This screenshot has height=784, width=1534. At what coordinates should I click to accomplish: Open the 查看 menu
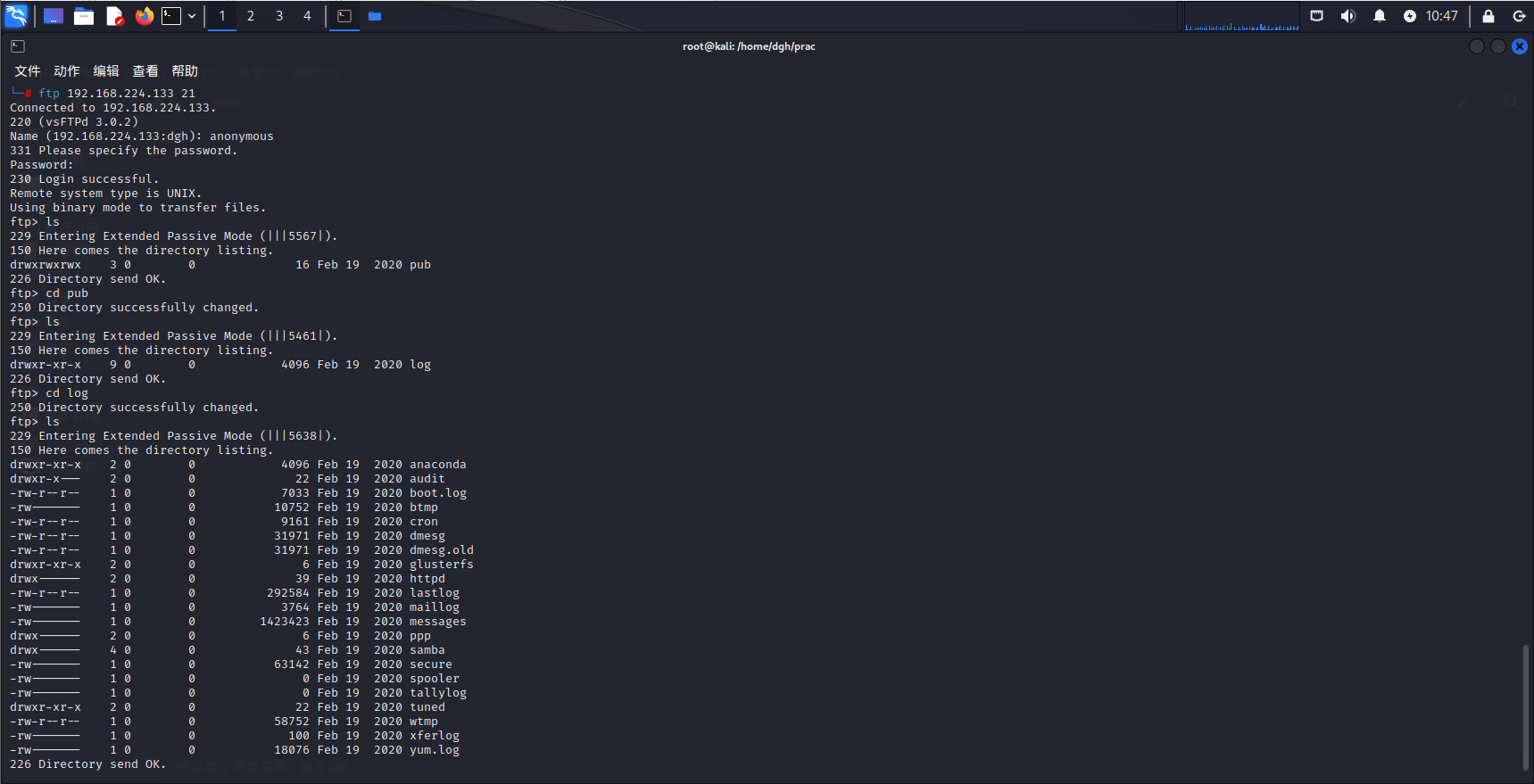click(x=145, y=71)
